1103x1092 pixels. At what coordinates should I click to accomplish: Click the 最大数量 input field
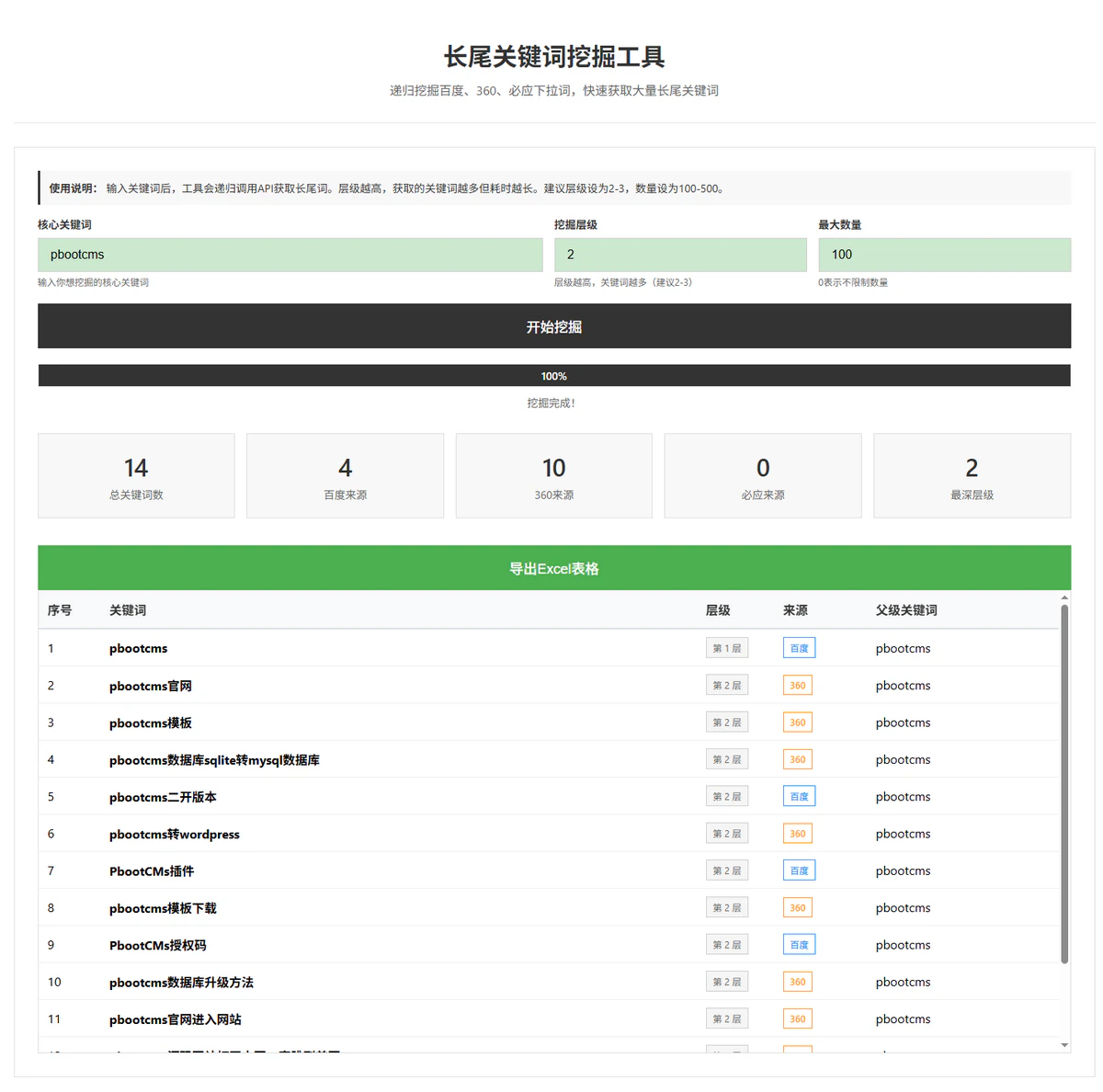click(x=944, y=255)
